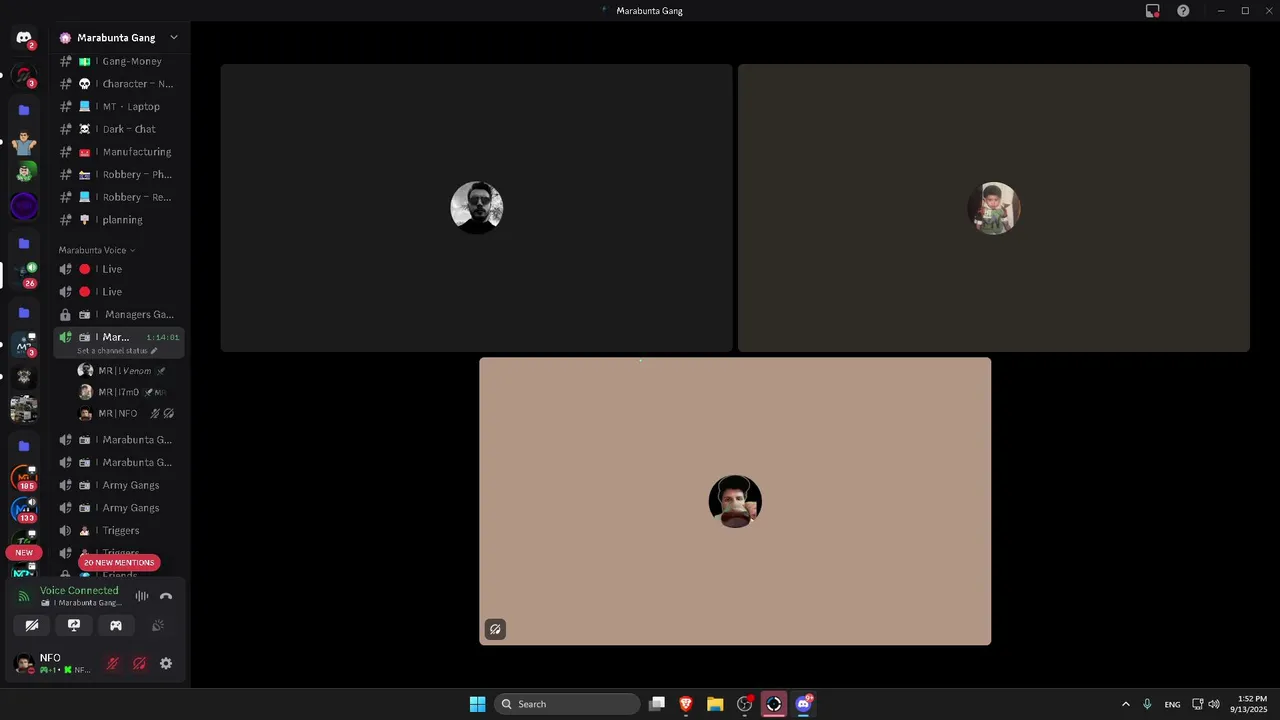Screen dimensions: 1280x720
Task: Open NFO user profile in bottom panel
Action: [x=55, y=663]
